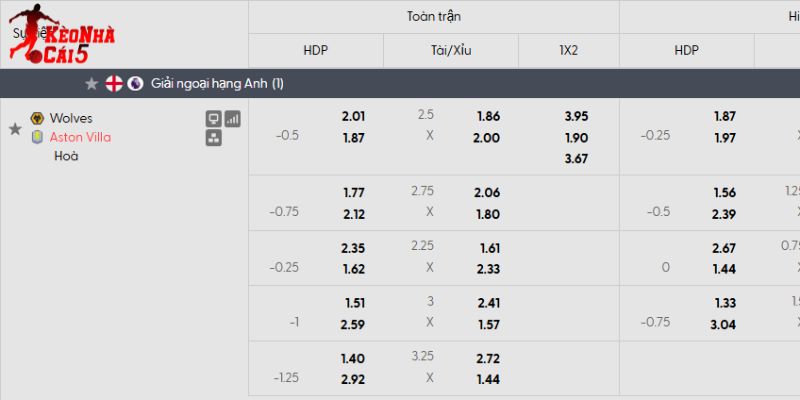Click the Wolves club crest
800x400 pixels.
click(x=38, y=118)
